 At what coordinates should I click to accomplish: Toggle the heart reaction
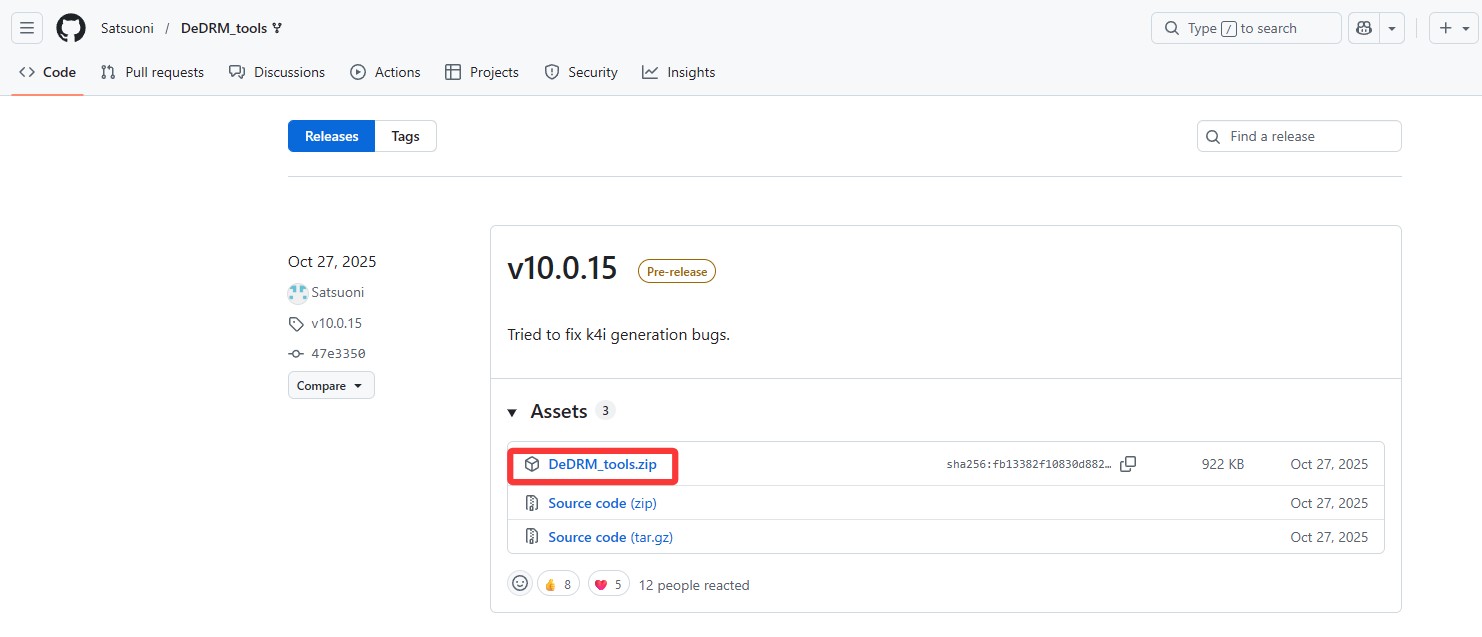coord(608,585)
